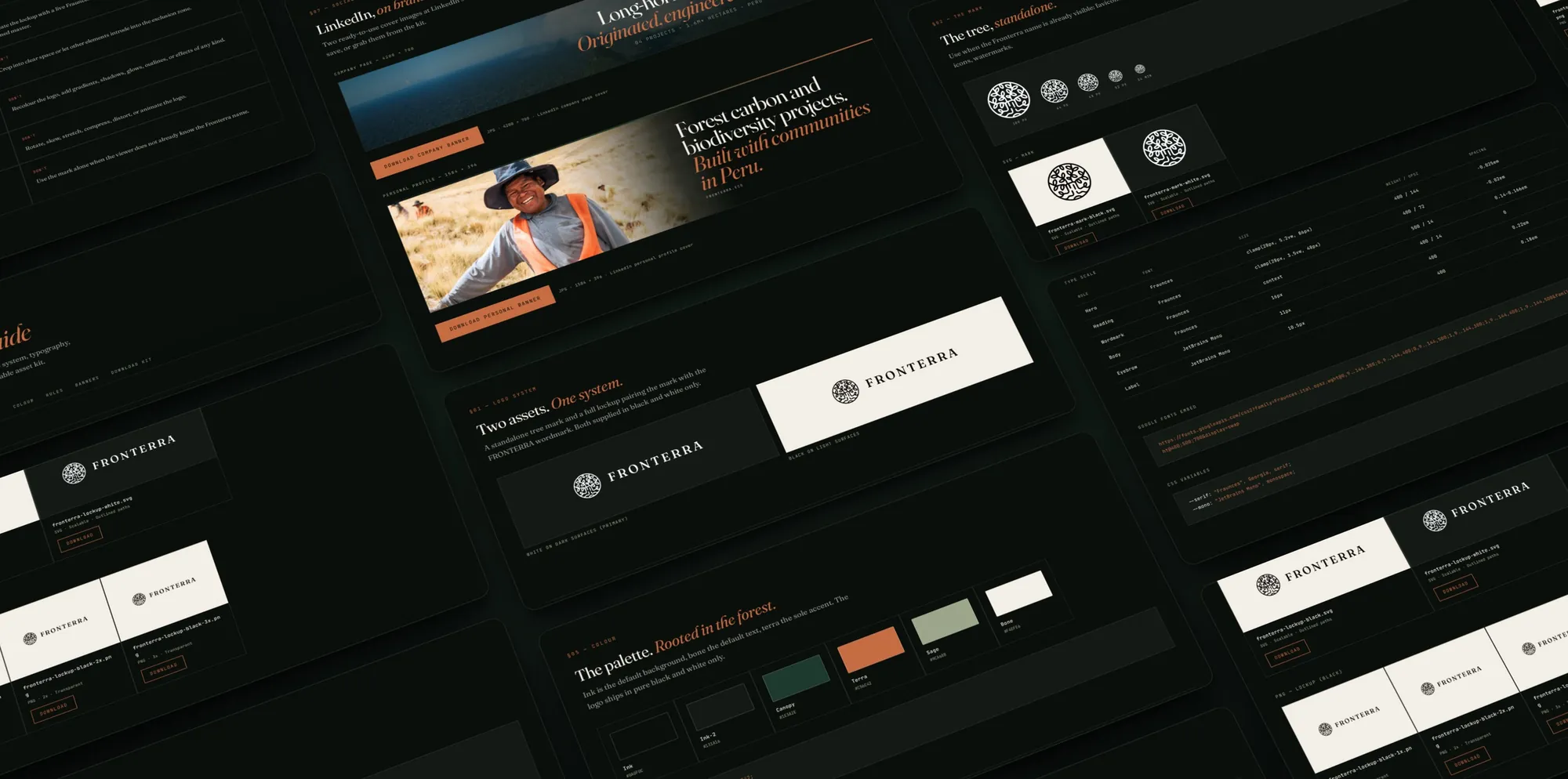Pick the Sage colour swatch

[x=946, y=621]
